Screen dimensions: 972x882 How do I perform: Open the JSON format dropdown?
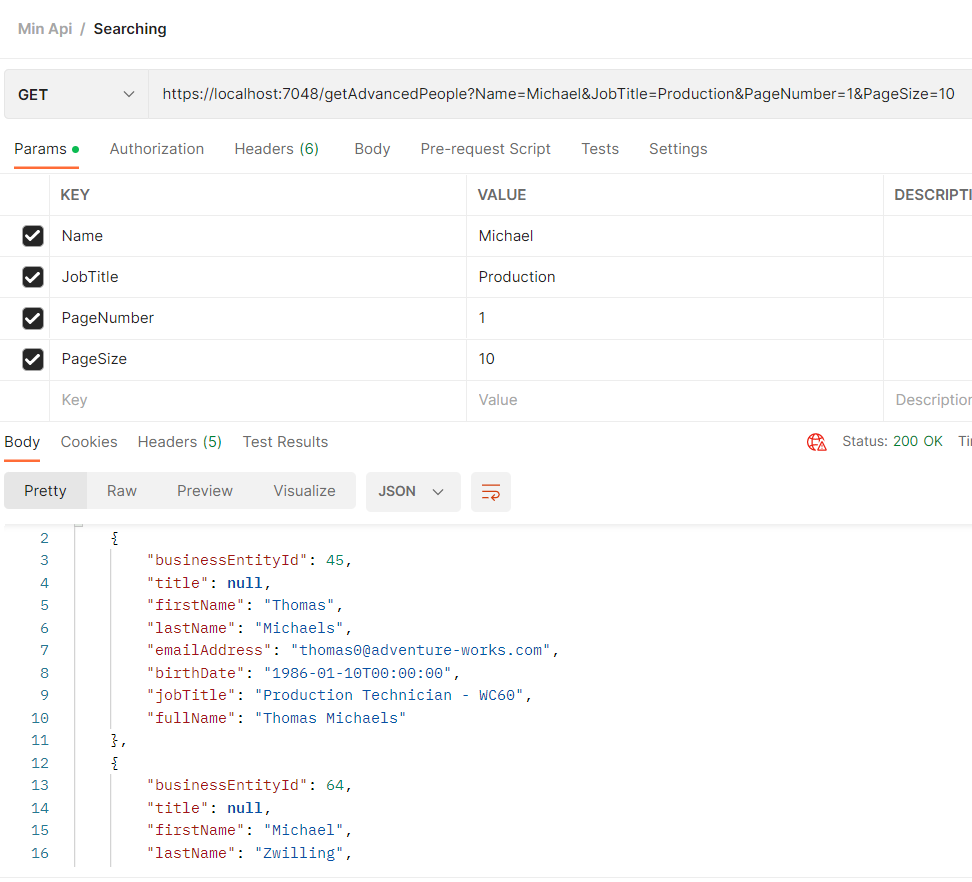click(x=413, y=492)
